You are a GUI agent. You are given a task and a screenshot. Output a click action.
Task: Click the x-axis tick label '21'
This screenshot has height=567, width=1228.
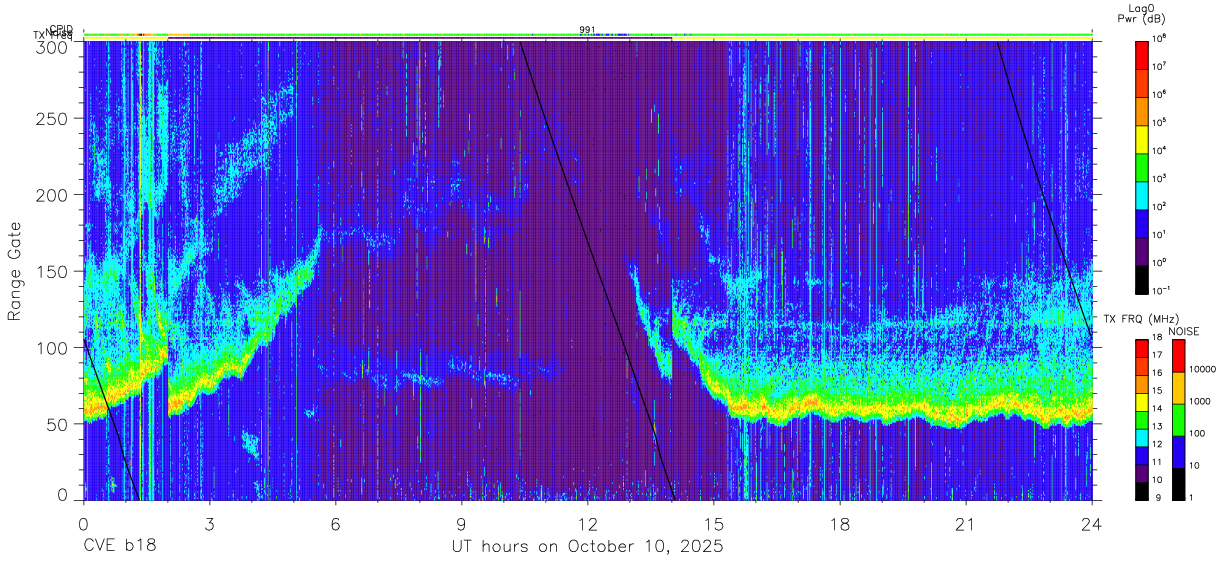pyautogui.click(x=966, y=524)
